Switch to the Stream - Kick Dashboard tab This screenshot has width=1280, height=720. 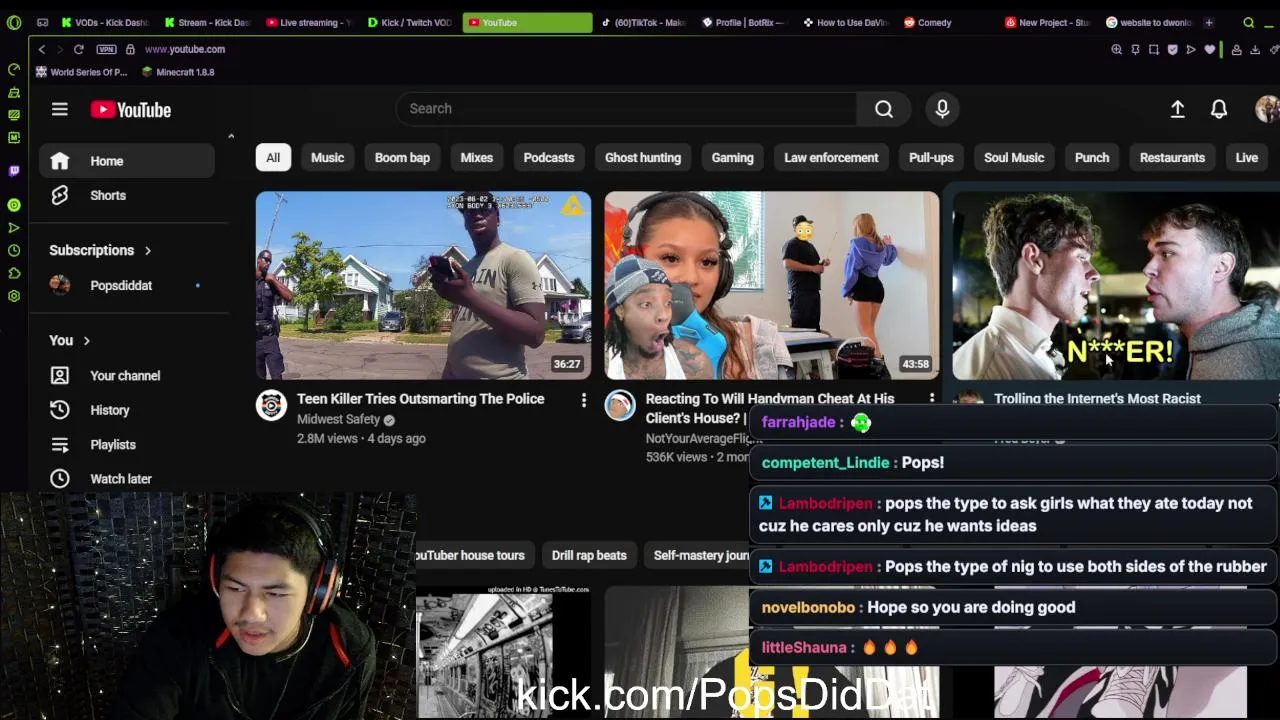pos(207,22)
